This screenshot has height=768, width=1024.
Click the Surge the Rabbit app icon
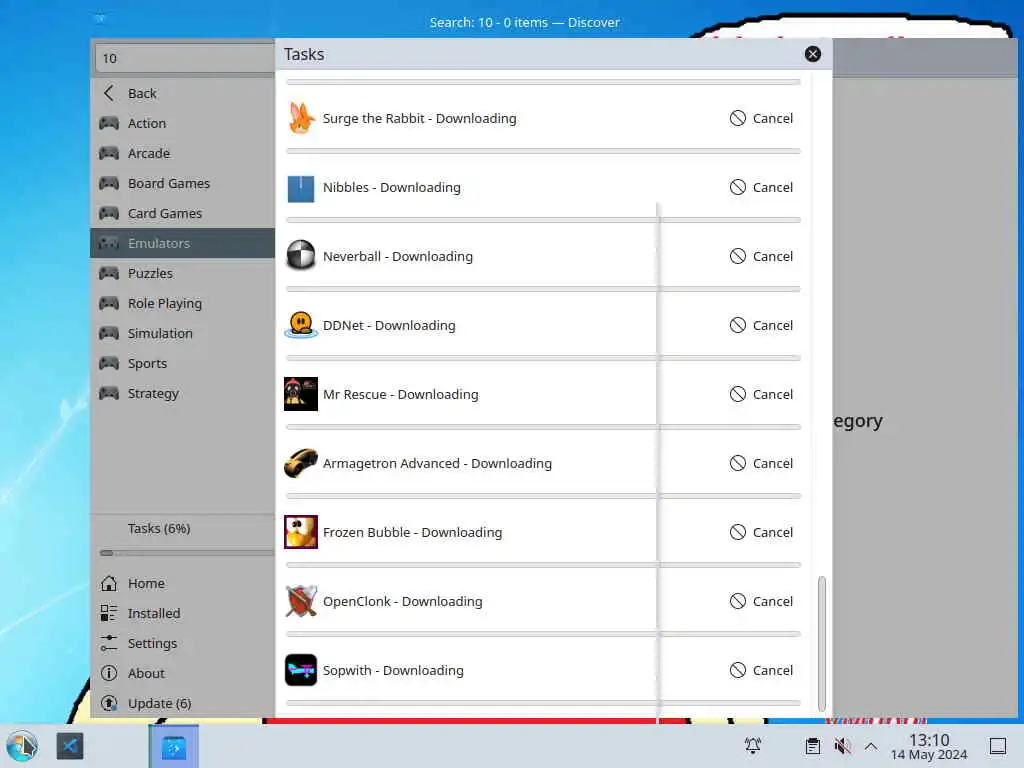(301, 118)
